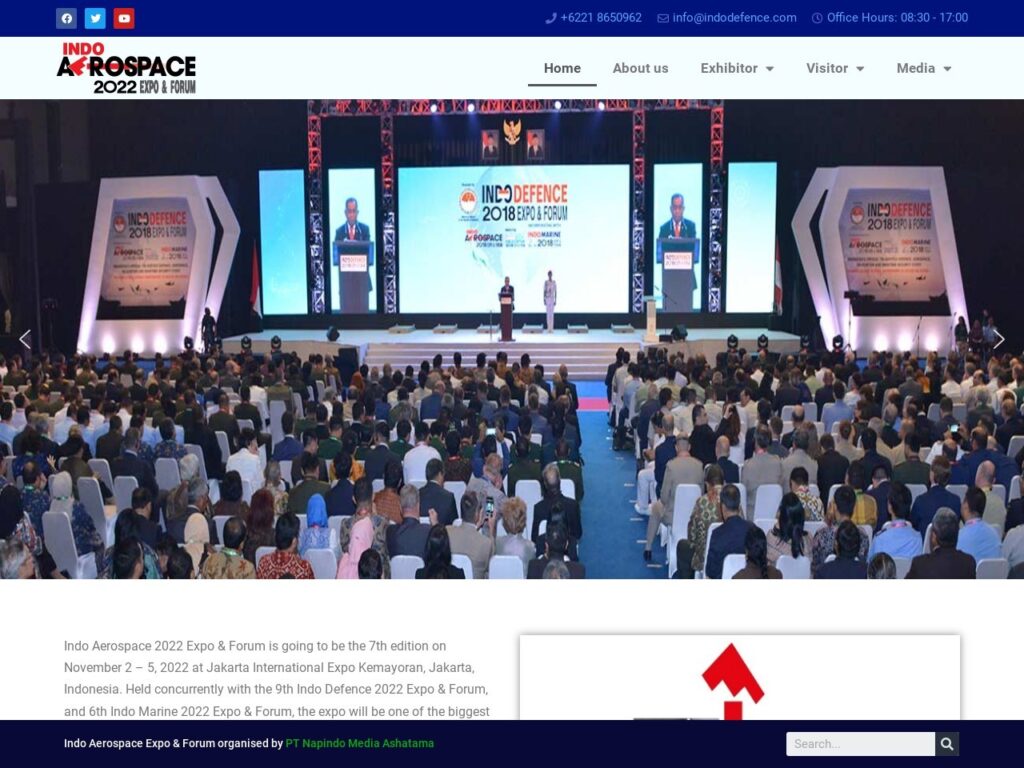1024x768 pixels.
Task: Open the Media menu label
Action: coord(916,68)
